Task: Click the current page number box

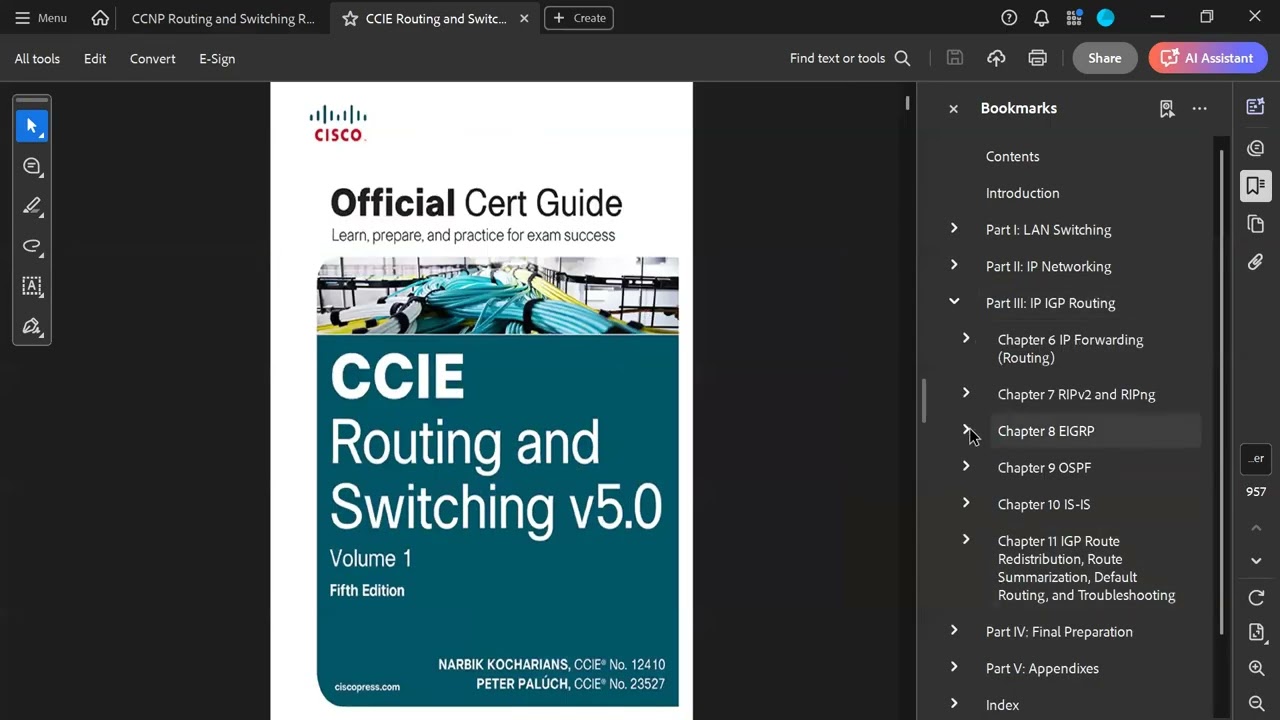Action: pos(1256,458)
